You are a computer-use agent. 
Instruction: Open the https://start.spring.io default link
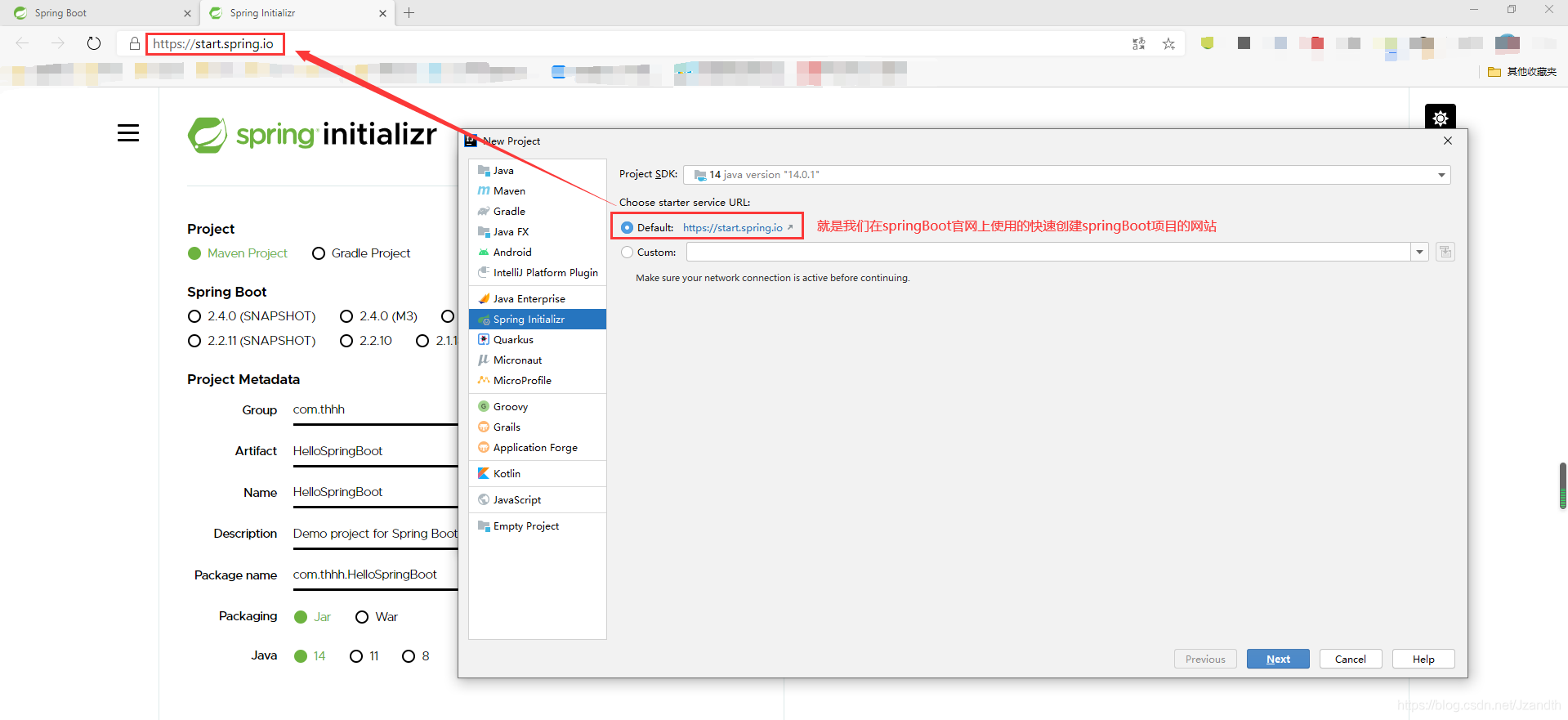[733, 228]
